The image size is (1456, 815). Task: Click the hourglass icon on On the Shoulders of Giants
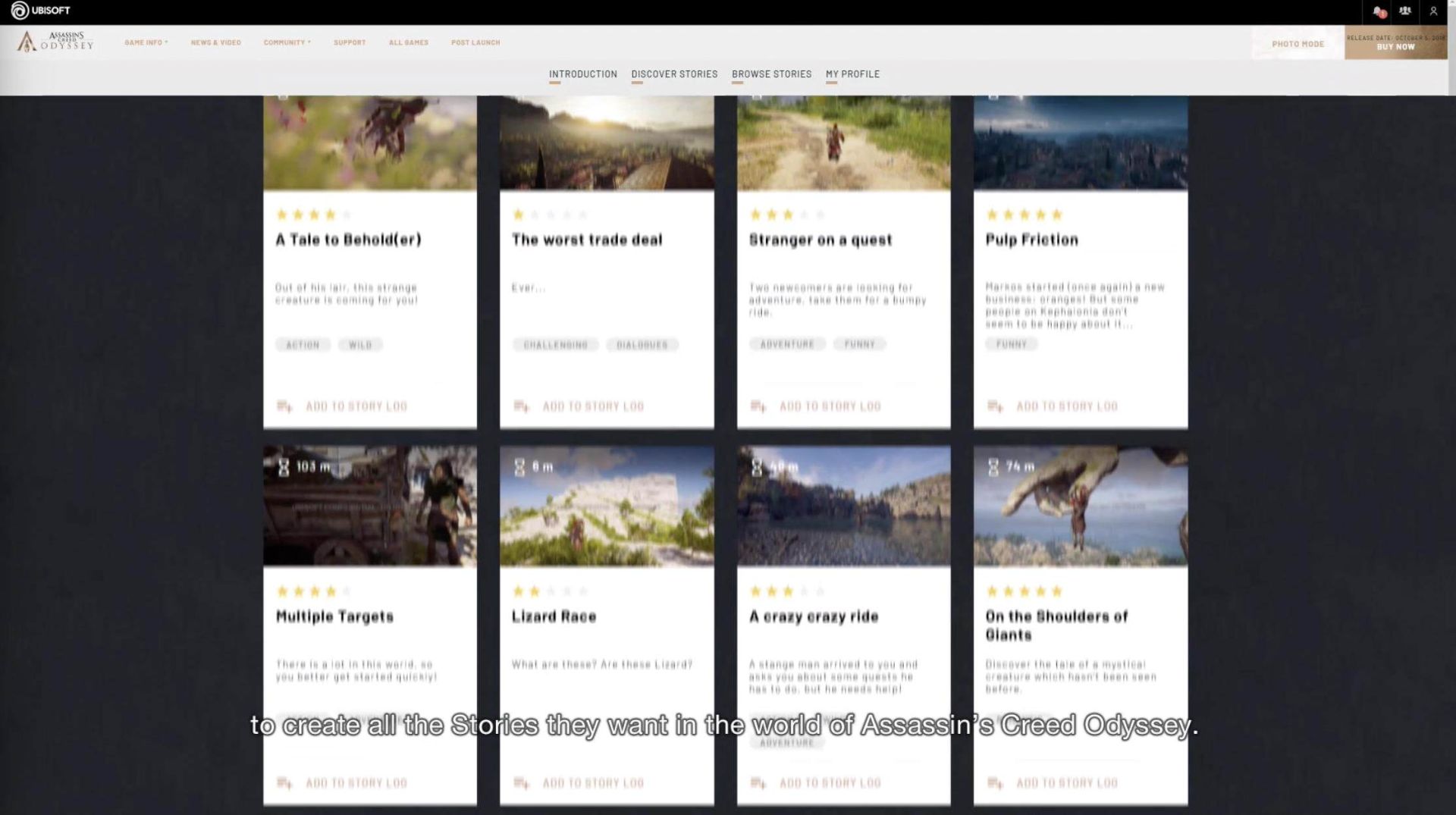(x=993, y=467)
